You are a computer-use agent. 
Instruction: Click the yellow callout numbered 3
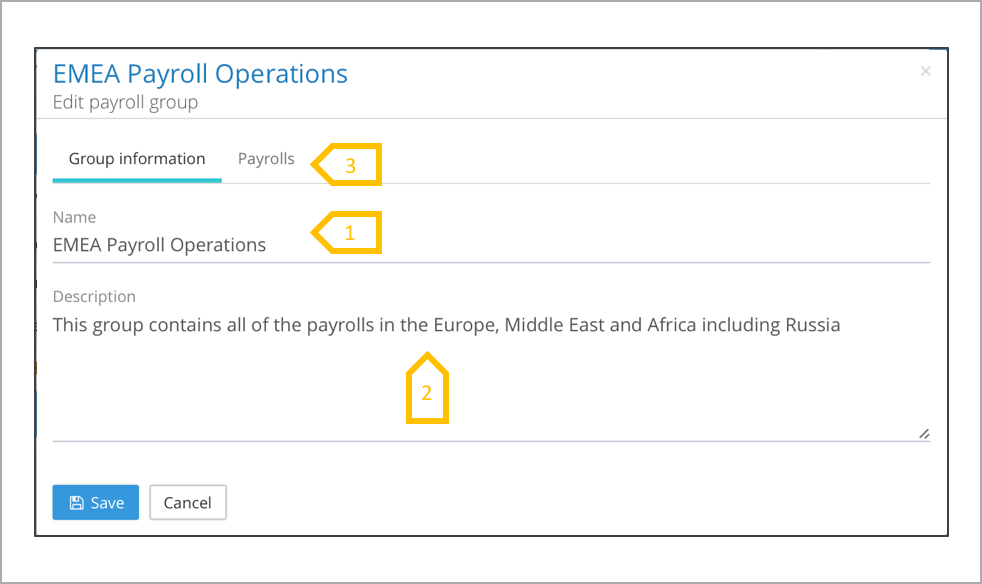click(x=349, y=166)
